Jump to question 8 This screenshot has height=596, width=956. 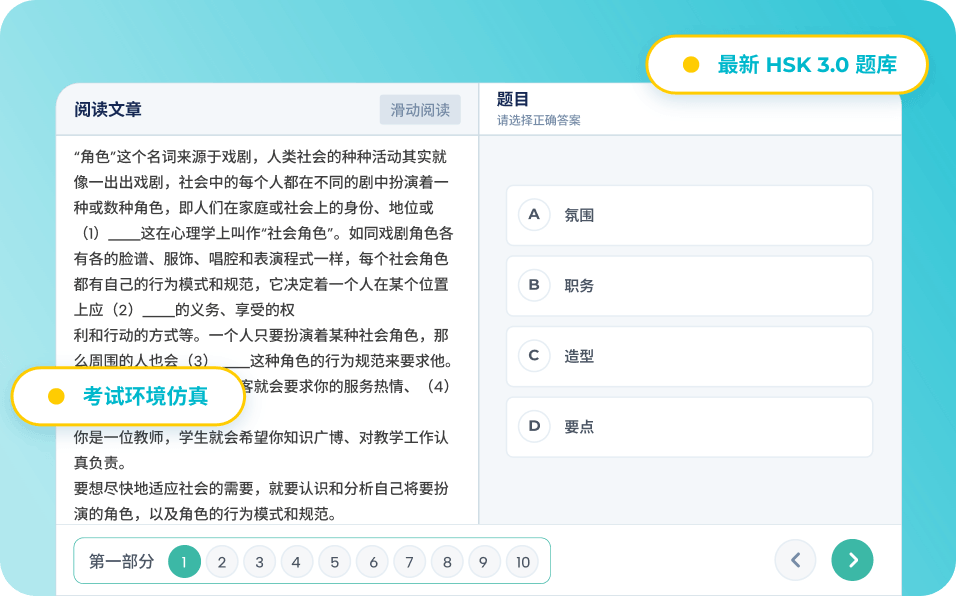click(447, 562)
